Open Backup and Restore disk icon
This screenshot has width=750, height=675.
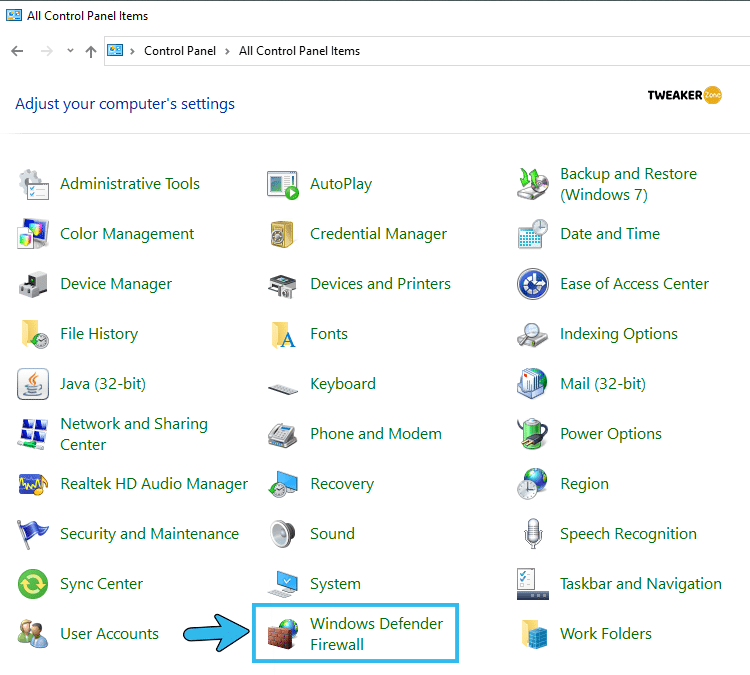tap(533, 184)
